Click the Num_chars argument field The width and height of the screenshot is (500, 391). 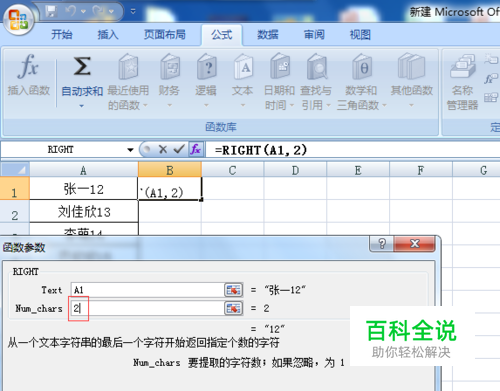147,308
